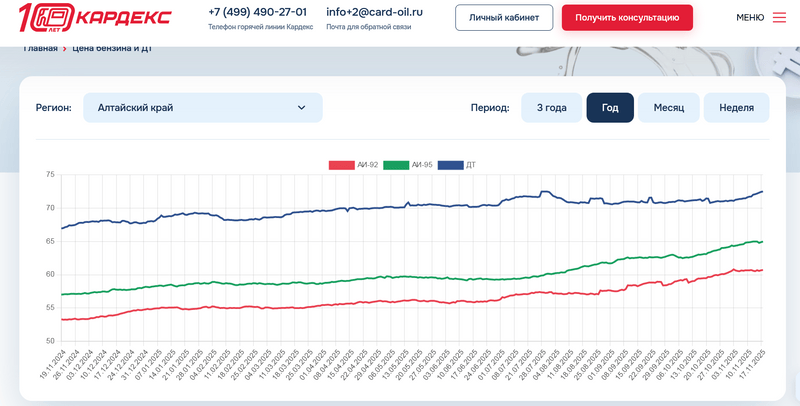Viewport: 800px width, 406px height.
Task: Open the hamburger menu icon
Action: pyautogui.click(x=779, y=18)
